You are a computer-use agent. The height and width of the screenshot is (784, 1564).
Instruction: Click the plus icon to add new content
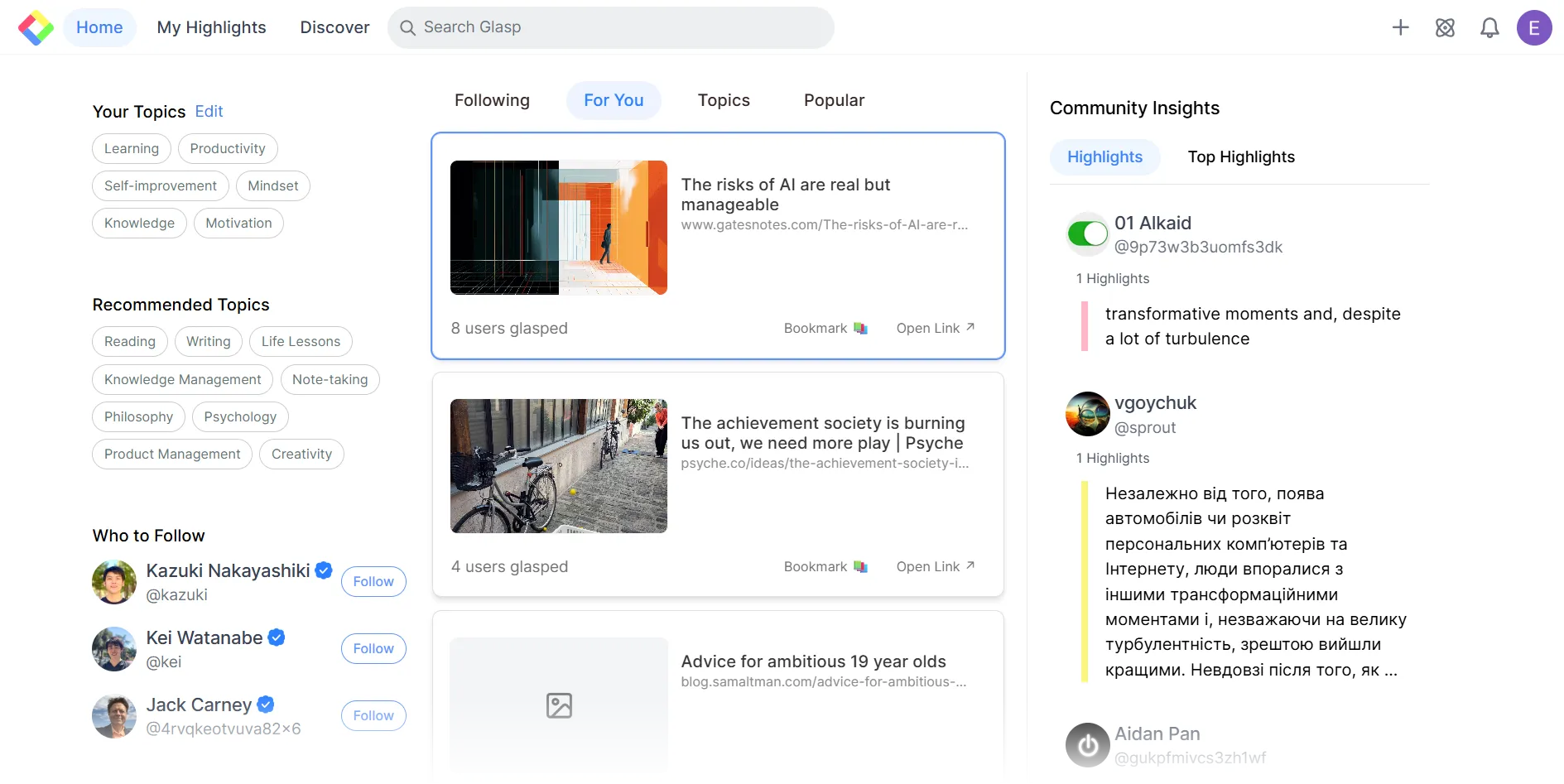click(x=1400, y=26)
